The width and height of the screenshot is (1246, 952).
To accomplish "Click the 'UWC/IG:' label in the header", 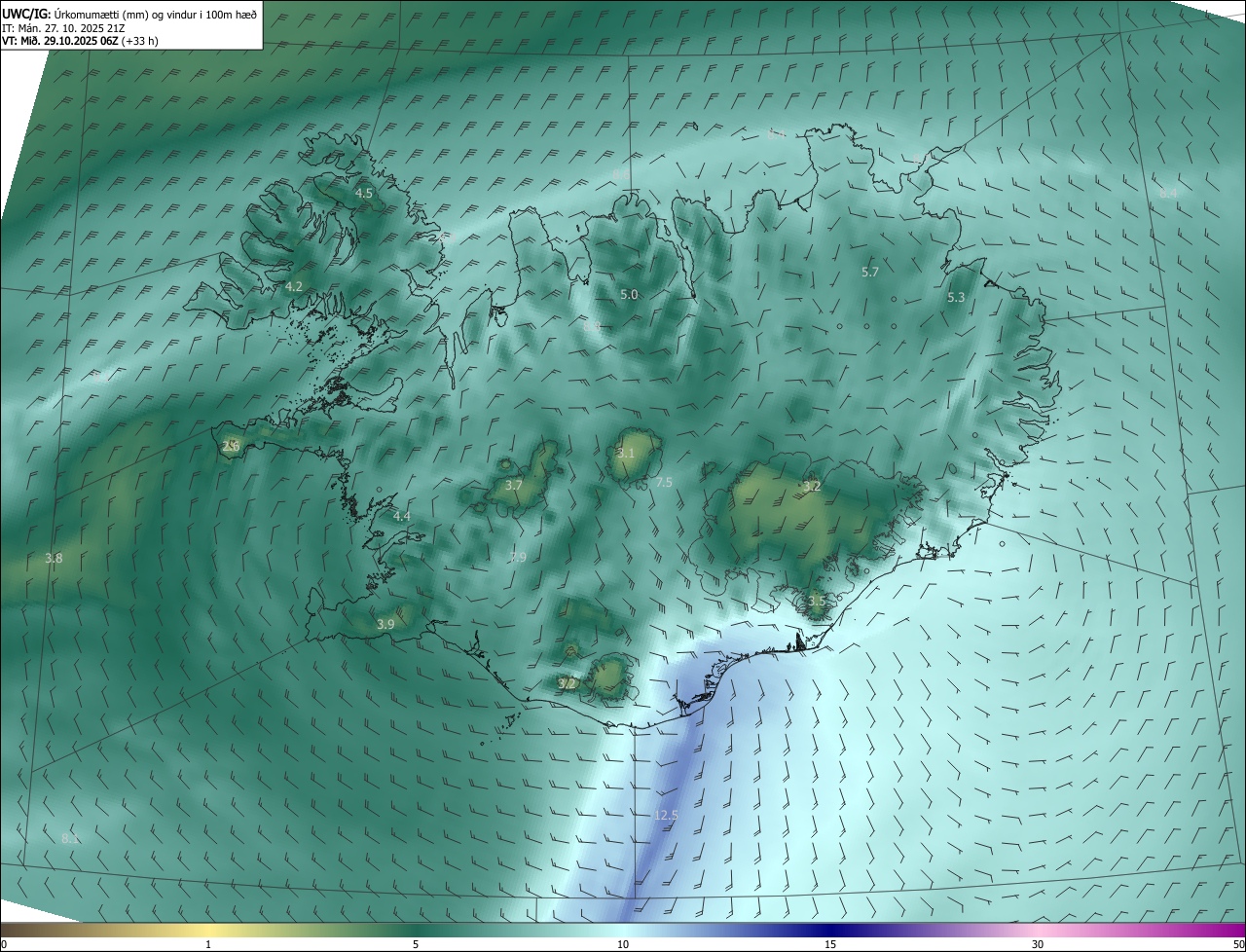I will [26, 13].
